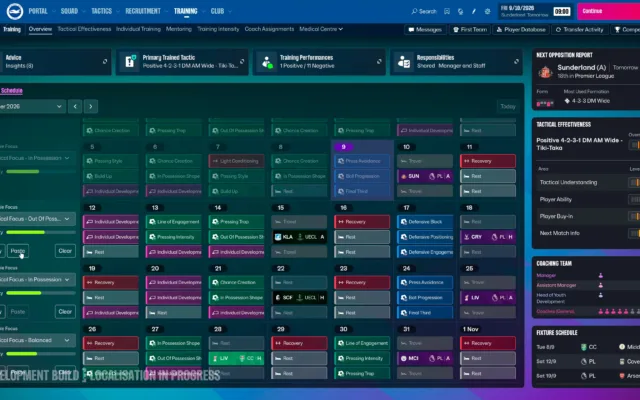Select Pressing Trap session on the 14th
The image size is (640, 400).
[236, 222]
